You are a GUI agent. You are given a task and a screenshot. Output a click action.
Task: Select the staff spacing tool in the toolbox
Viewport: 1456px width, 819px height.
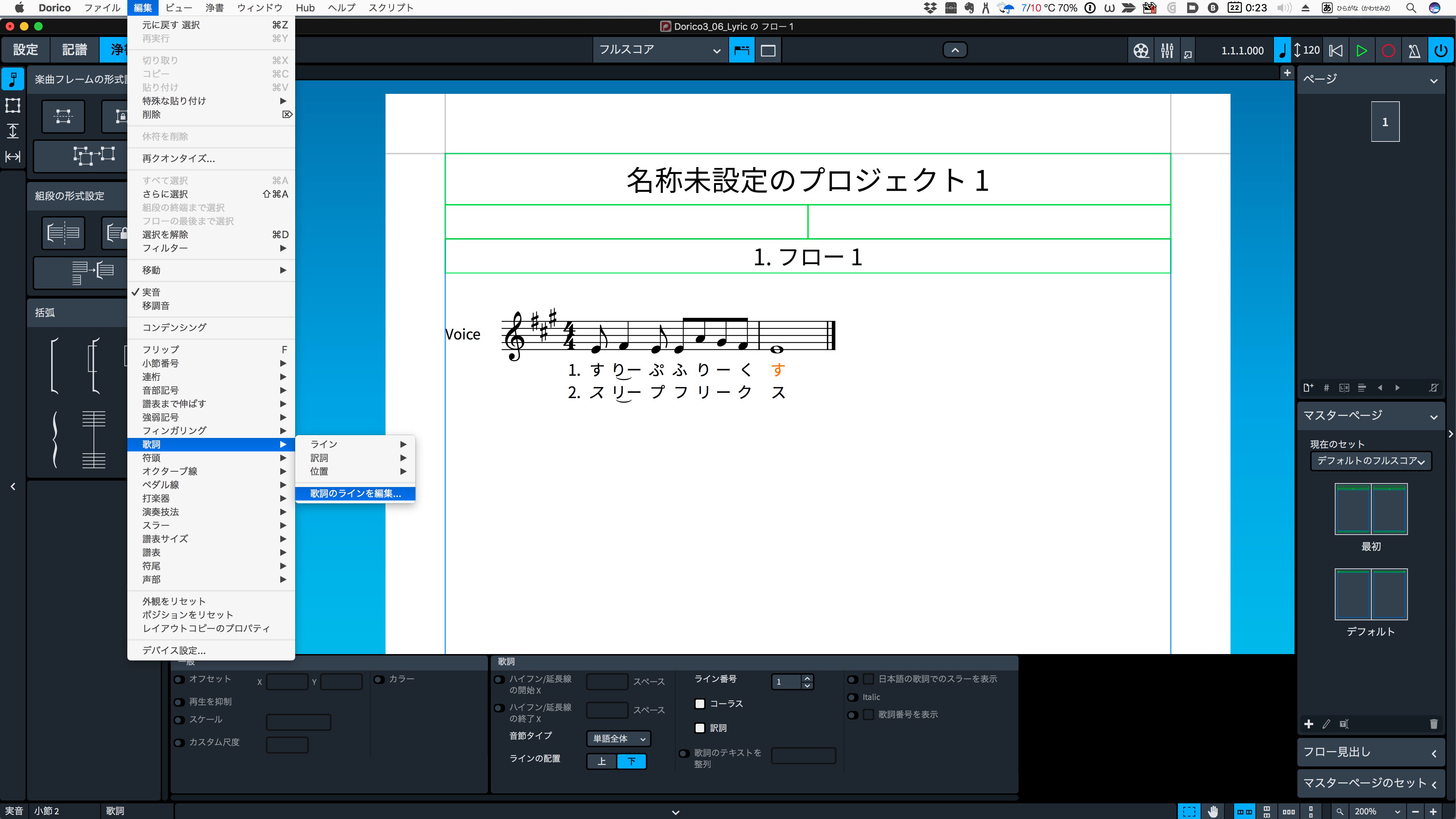[12, 131]
